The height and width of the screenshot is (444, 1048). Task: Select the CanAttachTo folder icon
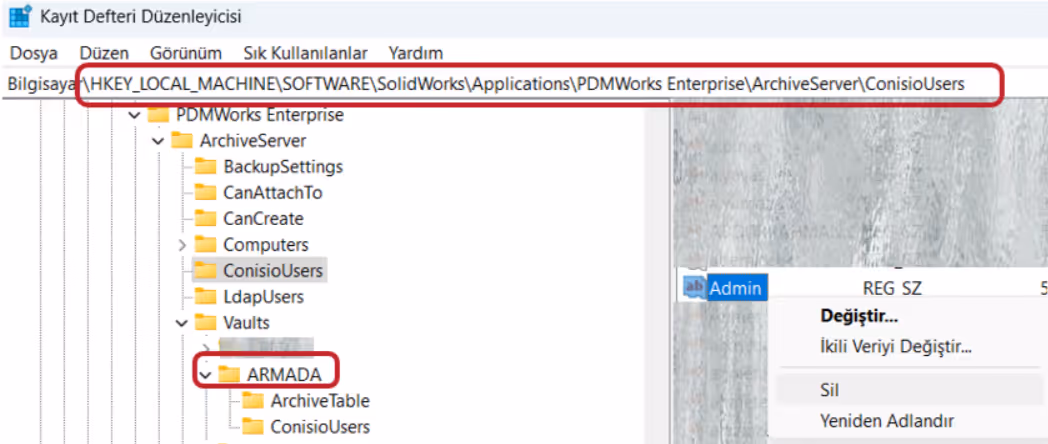[205, 193]
